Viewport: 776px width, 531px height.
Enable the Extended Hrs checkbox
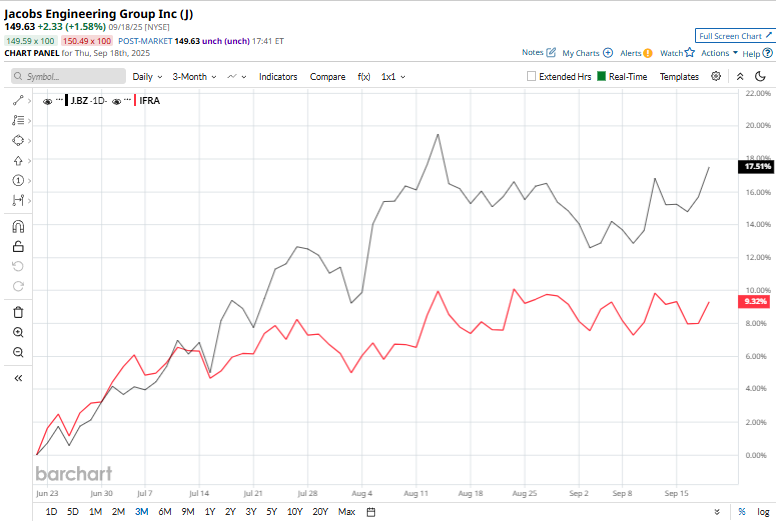pos(531,76)
